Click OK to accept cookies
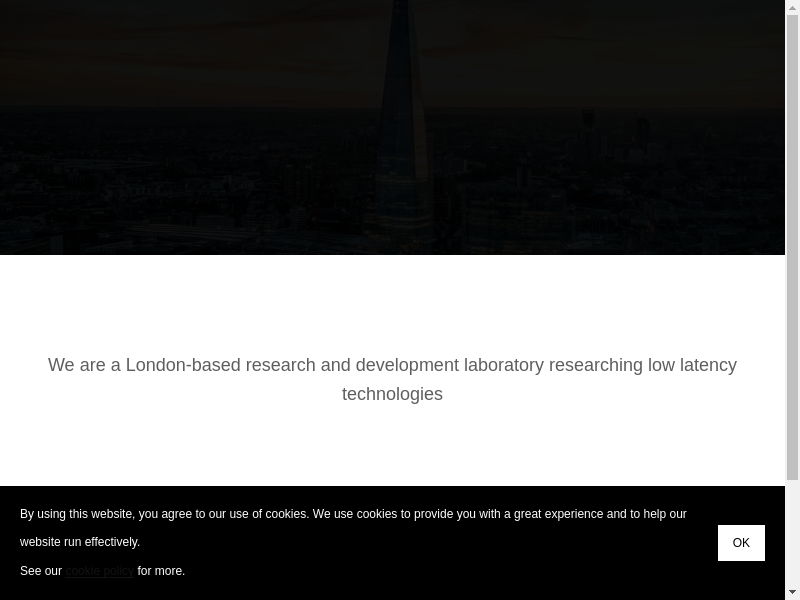The width and height of the screenshot is (800, 600). point(741,543)
